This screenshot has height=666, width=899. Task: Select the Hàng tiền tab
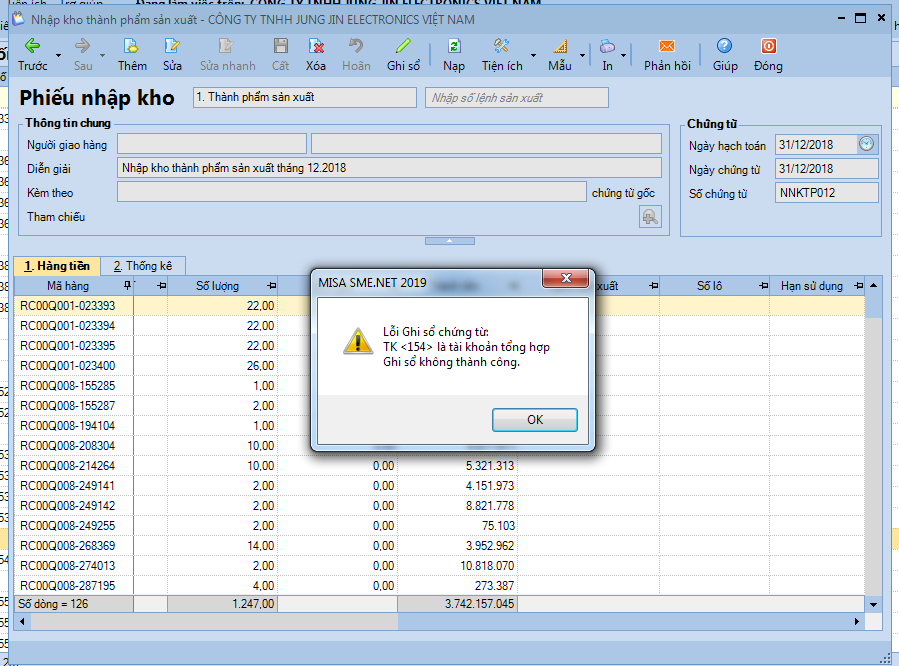click(x=56, y=266)
